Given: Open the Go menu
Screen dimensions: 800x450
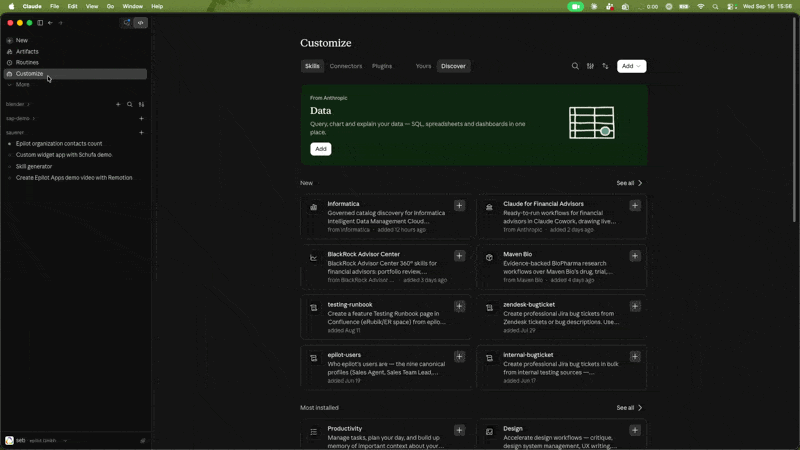Looking at the screenshot, I should pos(110,7).
